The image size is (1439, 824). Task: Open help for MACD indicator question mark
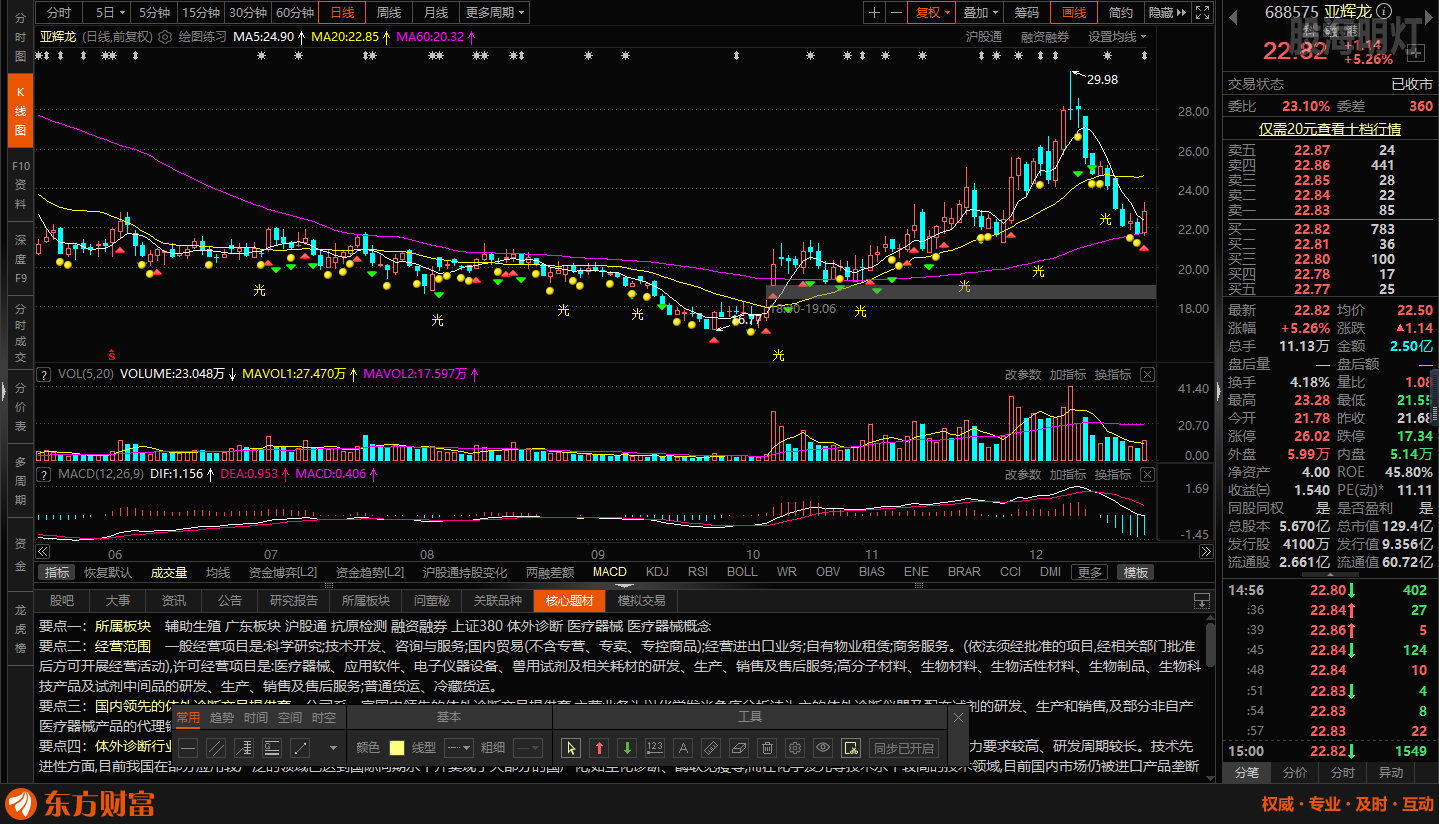(x=44, y=474)
